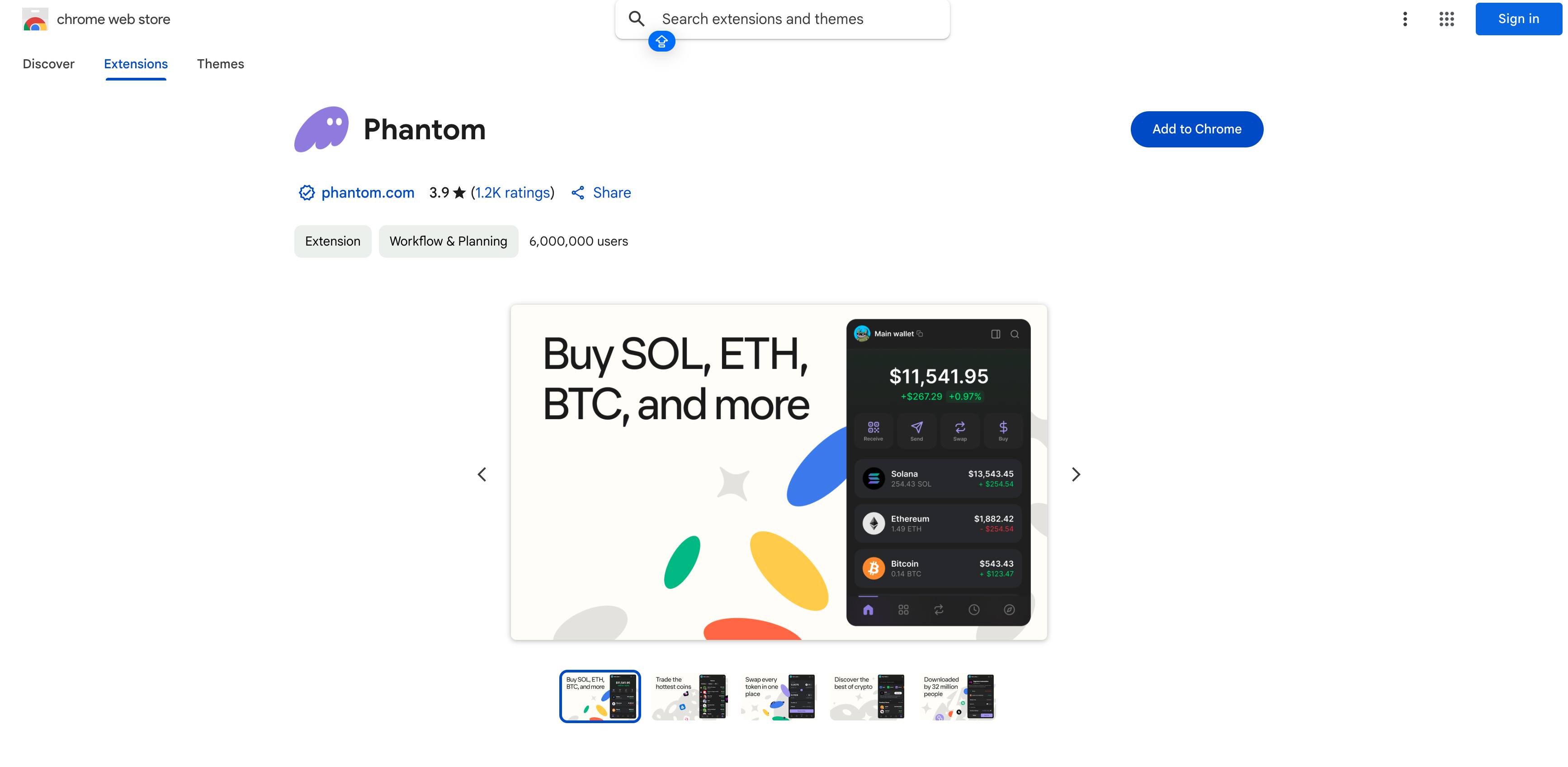Open the phantom.com publisher link

368,193
